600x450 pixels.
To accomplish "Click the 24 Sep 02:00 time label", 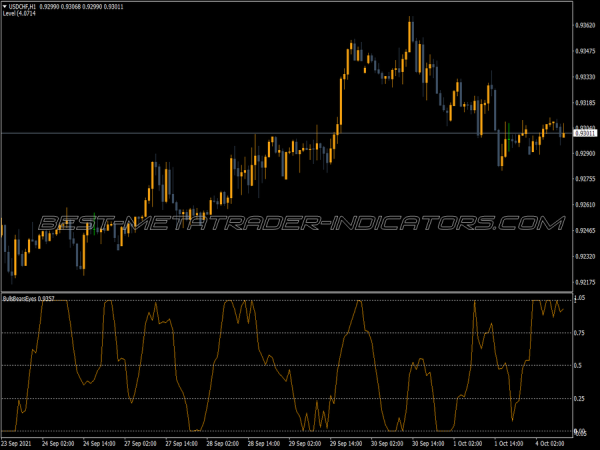I will tap(58, 444).
